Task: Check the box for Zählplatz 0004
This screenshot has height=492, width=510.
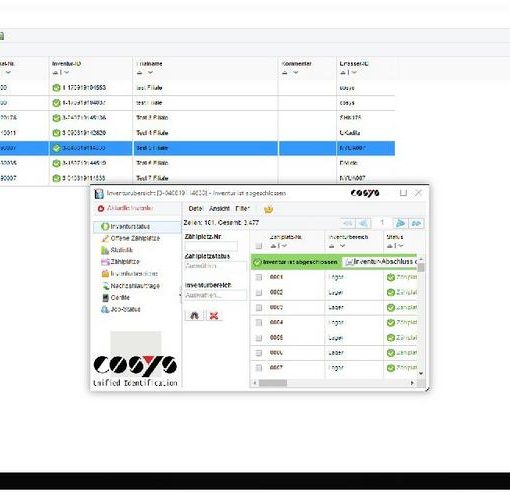Action: 259,322
